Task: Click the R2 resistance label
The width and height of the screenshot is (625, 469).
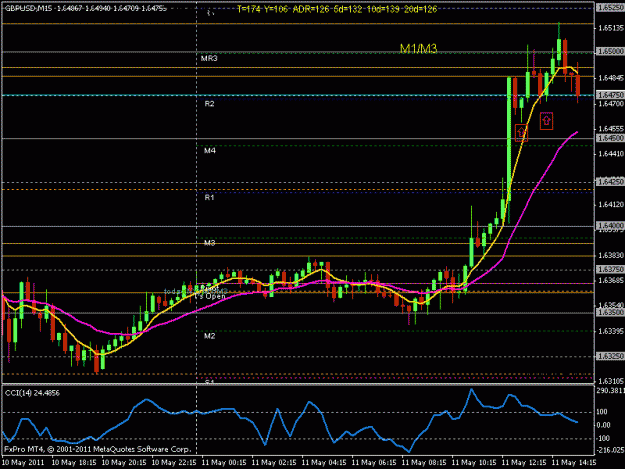Action: [209, 104]
